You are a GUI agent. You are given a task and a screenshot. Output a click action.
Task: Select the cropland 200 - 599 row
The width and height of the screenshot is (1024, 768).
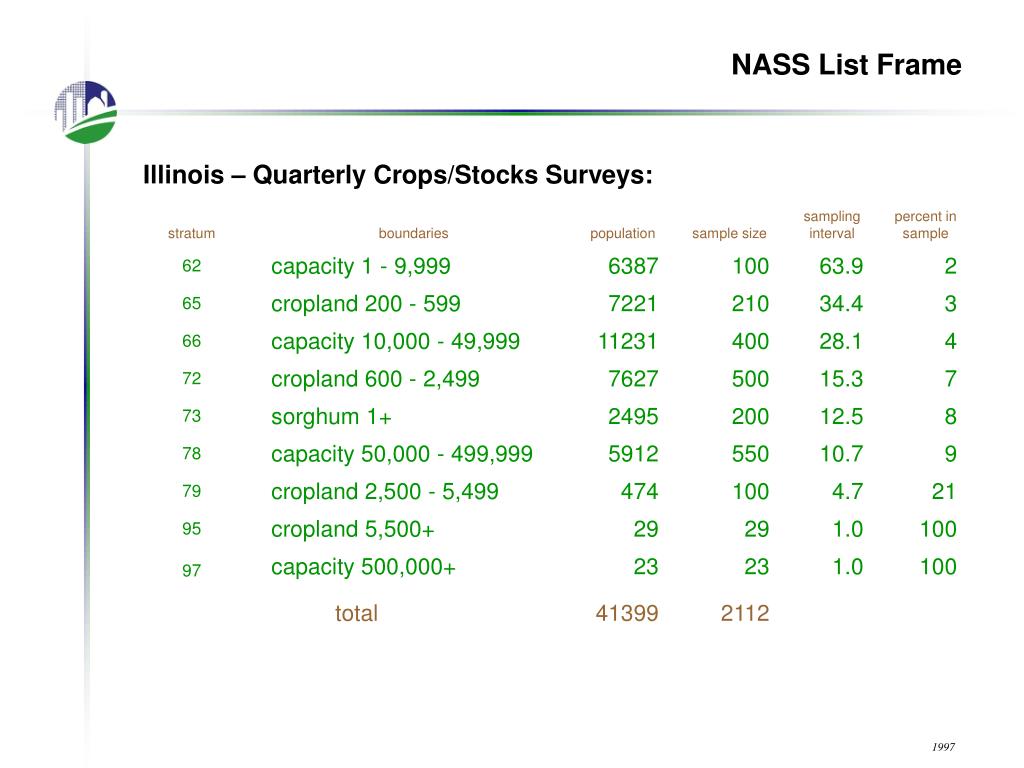(x=569, y=304)
